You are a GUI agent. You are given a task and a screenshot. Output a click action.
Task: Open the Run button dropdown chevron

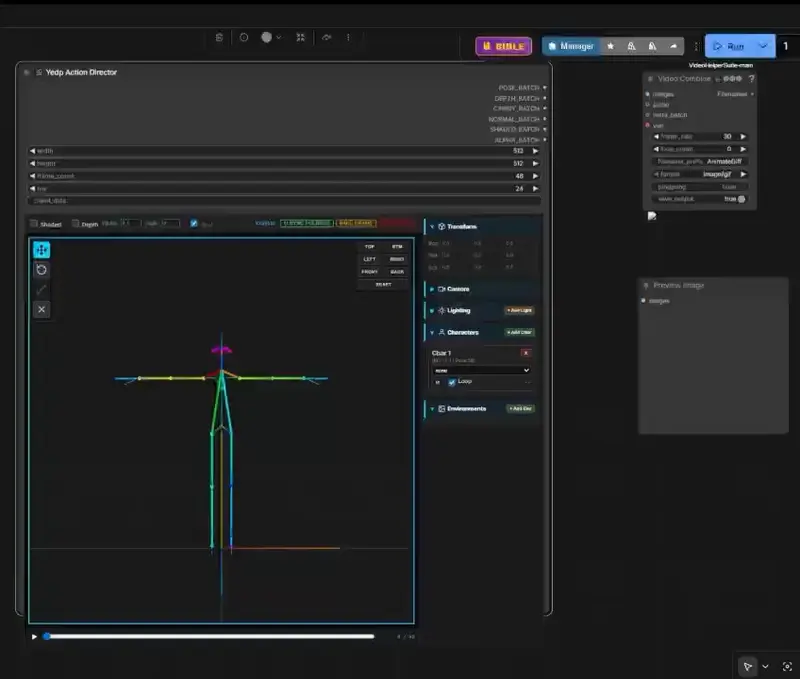click(x=763, y=46)
